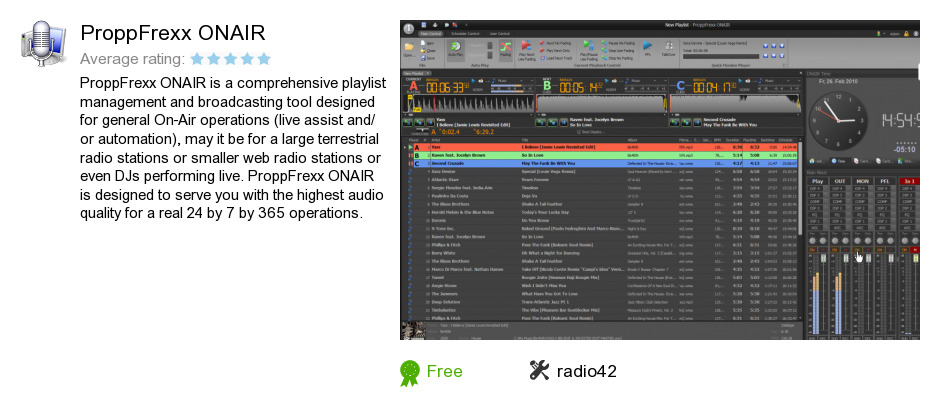Click the ProppFrexx ONAIR microphone app icon
Image resolution: width=940 pixels, height=417 pixels.
[43, 43]
